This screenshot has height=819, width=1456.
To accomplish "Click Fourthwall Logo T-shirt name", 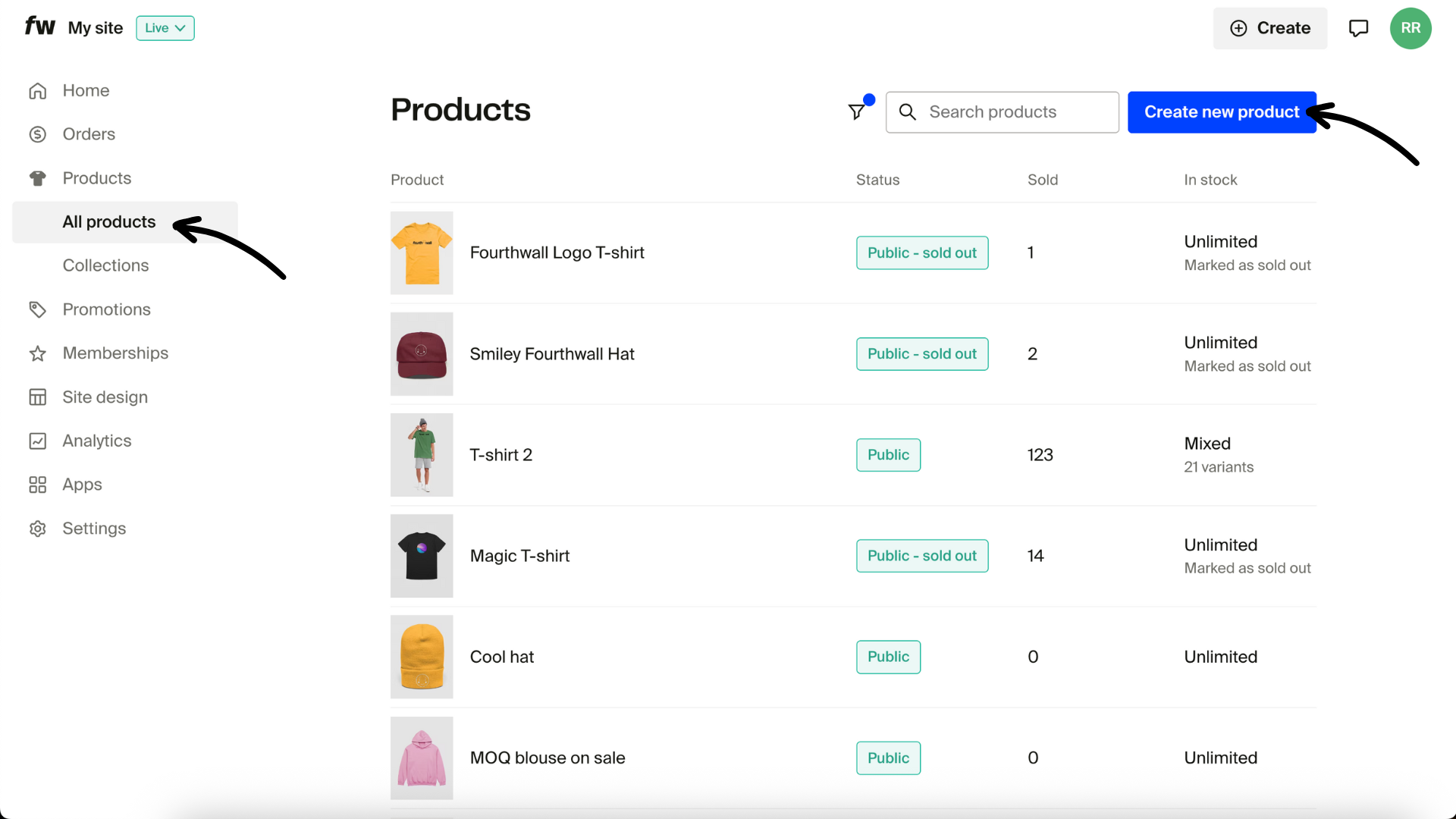I will point(557,253).
